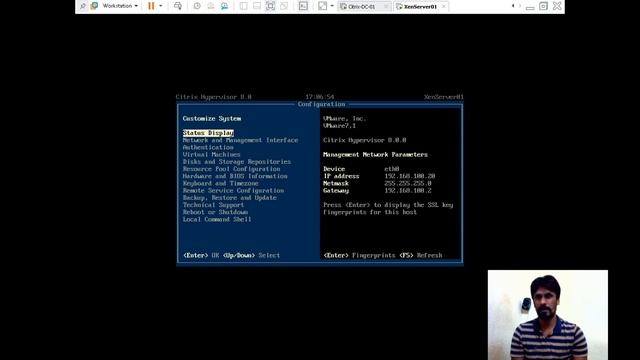The width and height of the screenshot is (640, 360).
Task: Select Disks and Storage Repositories
Action: point(237,162)
